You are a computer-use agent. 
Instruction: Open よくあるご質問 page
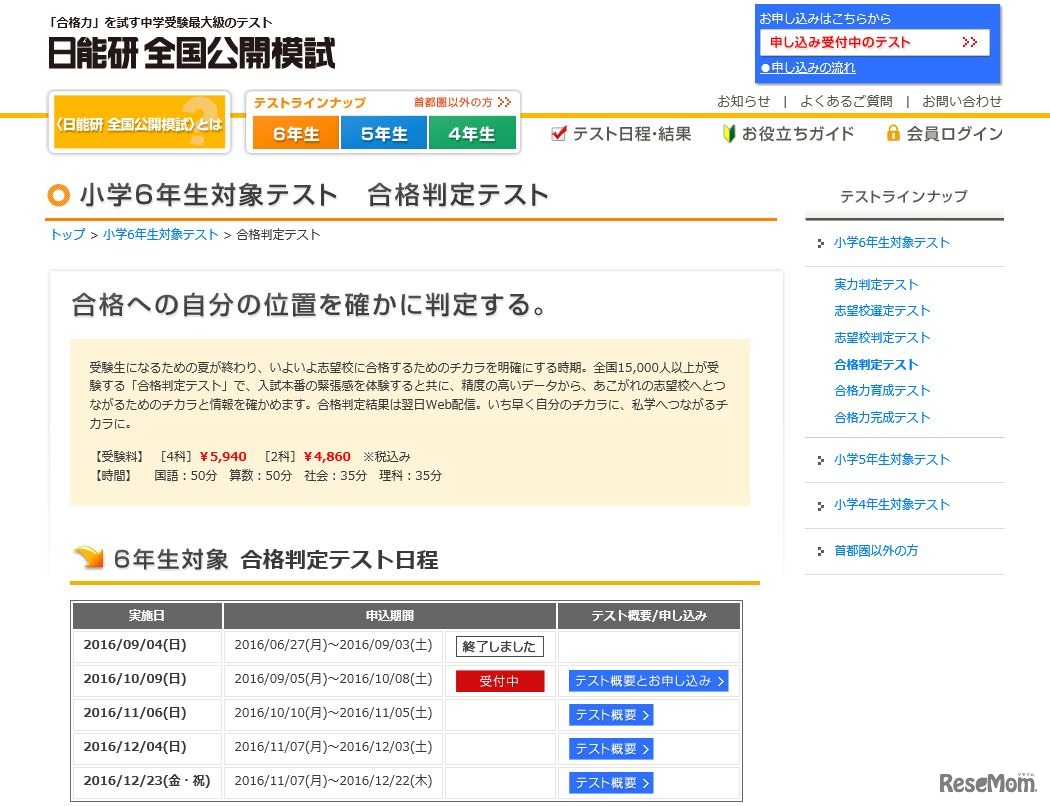846,101
